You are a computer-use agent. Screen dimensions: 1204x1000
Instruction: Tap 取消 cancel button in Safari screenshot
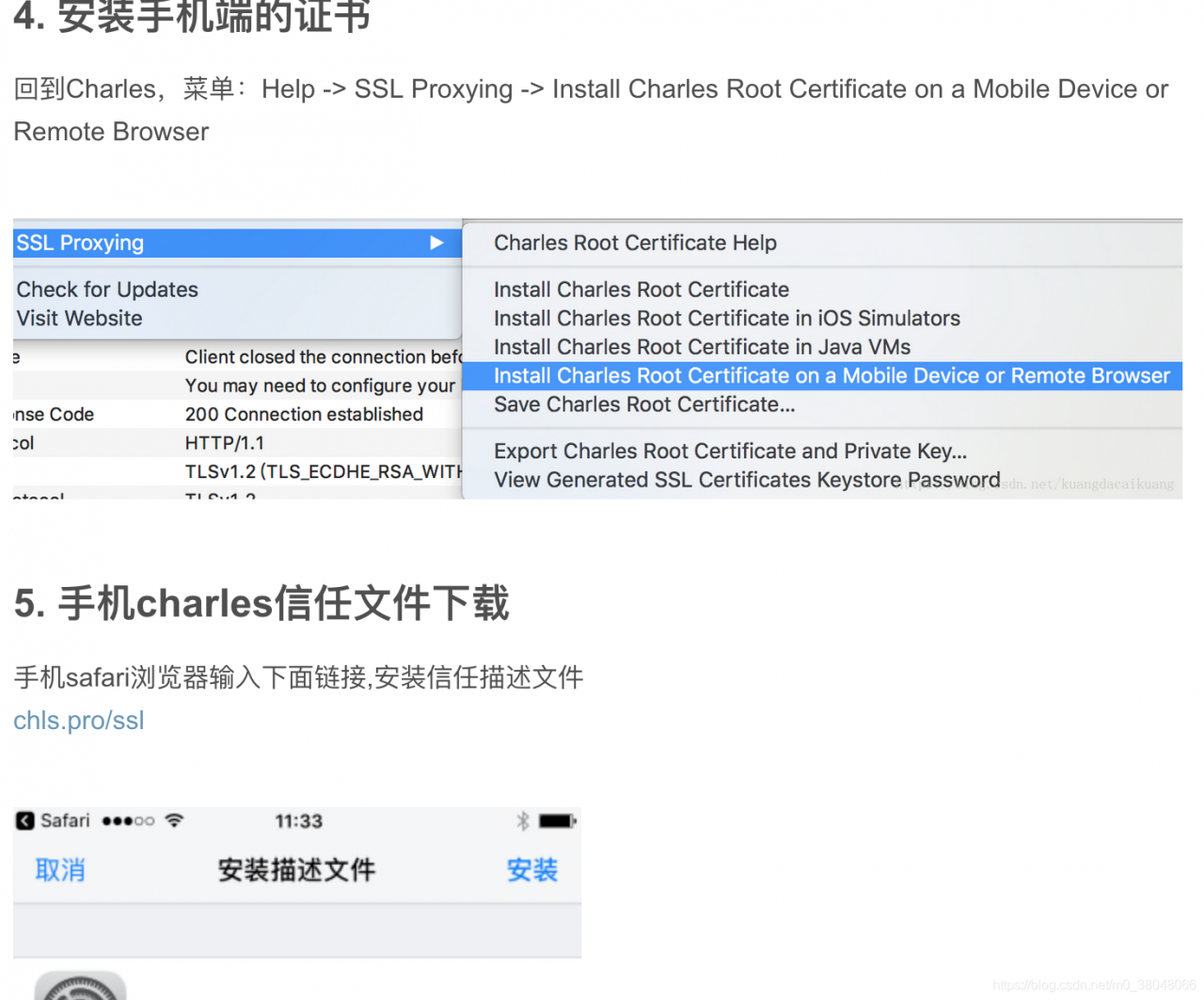point(60,870)
